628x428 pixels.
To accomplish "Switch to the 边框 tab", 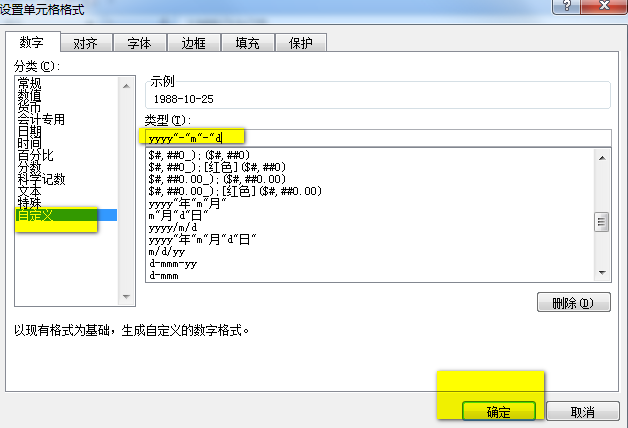I will [x=194, y=43].
